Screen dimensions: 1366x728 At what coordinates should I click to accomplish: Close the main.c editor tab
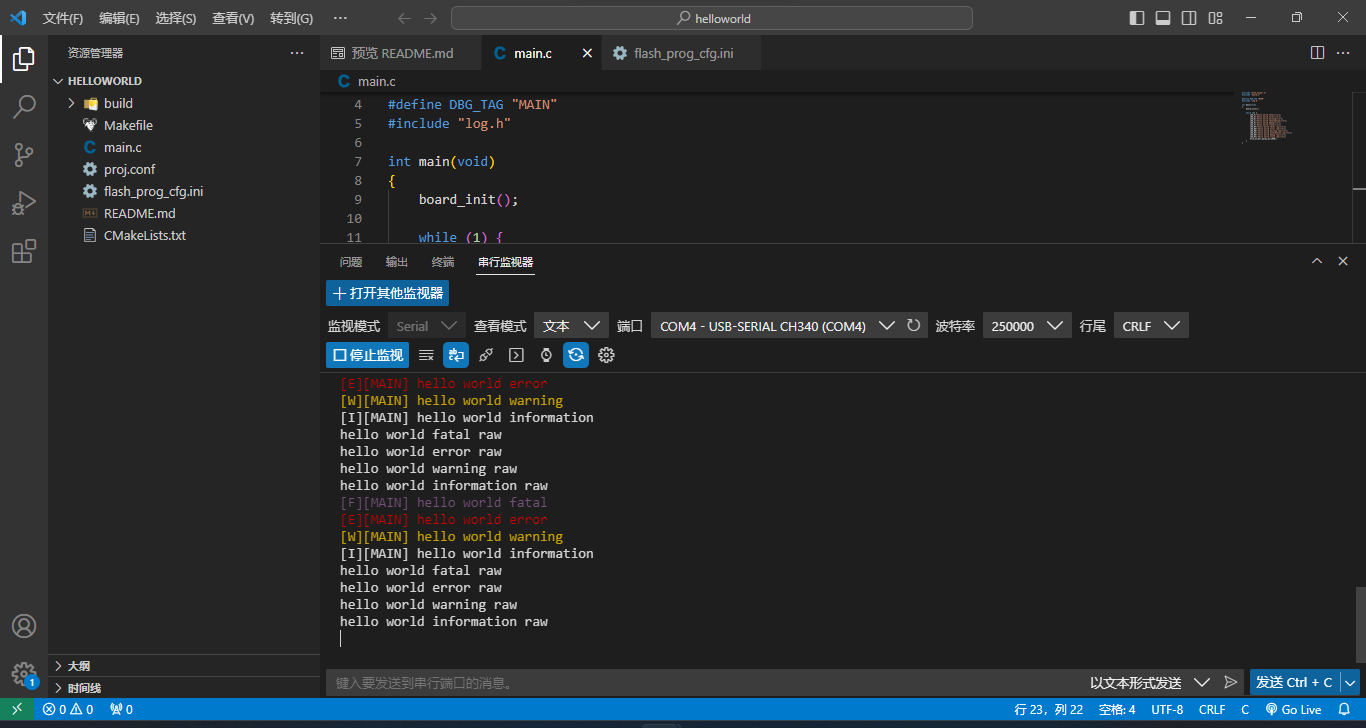point(587,53)
